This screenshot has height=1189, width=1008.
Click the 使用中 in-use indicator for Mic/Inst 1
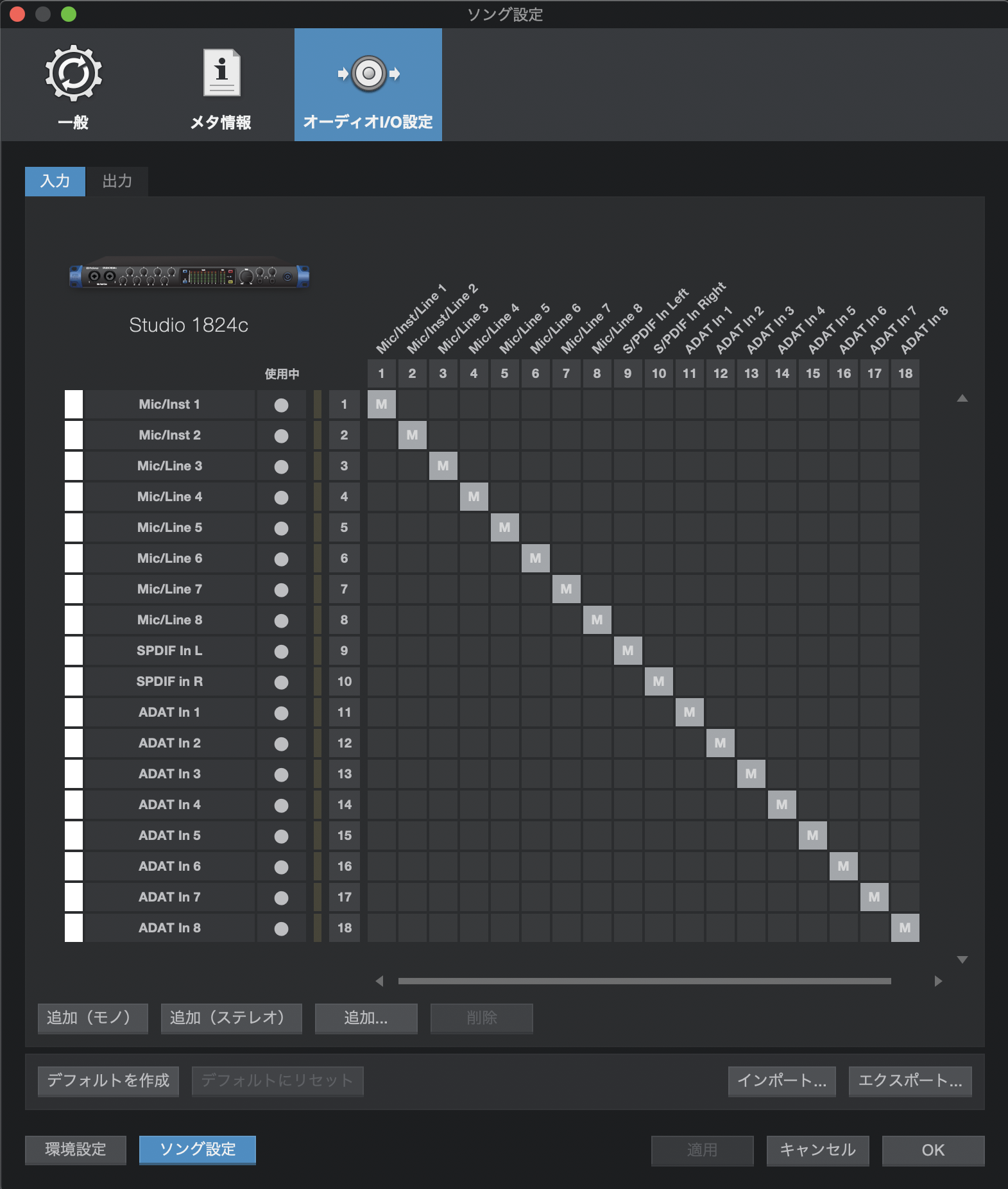(281, 405)
